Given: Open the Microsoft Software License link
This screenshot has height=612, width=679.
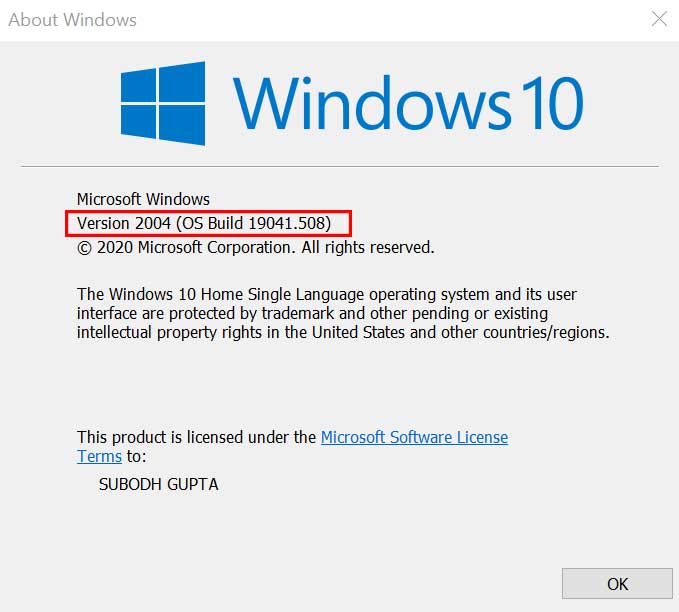Looking at the screenshot, I should (x=414, y=437).
